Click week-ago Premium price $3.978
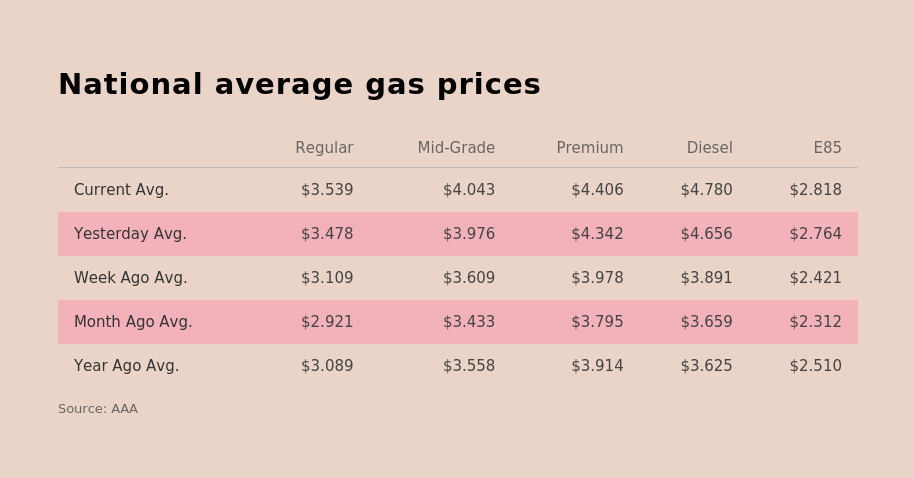 coord(597,278)
